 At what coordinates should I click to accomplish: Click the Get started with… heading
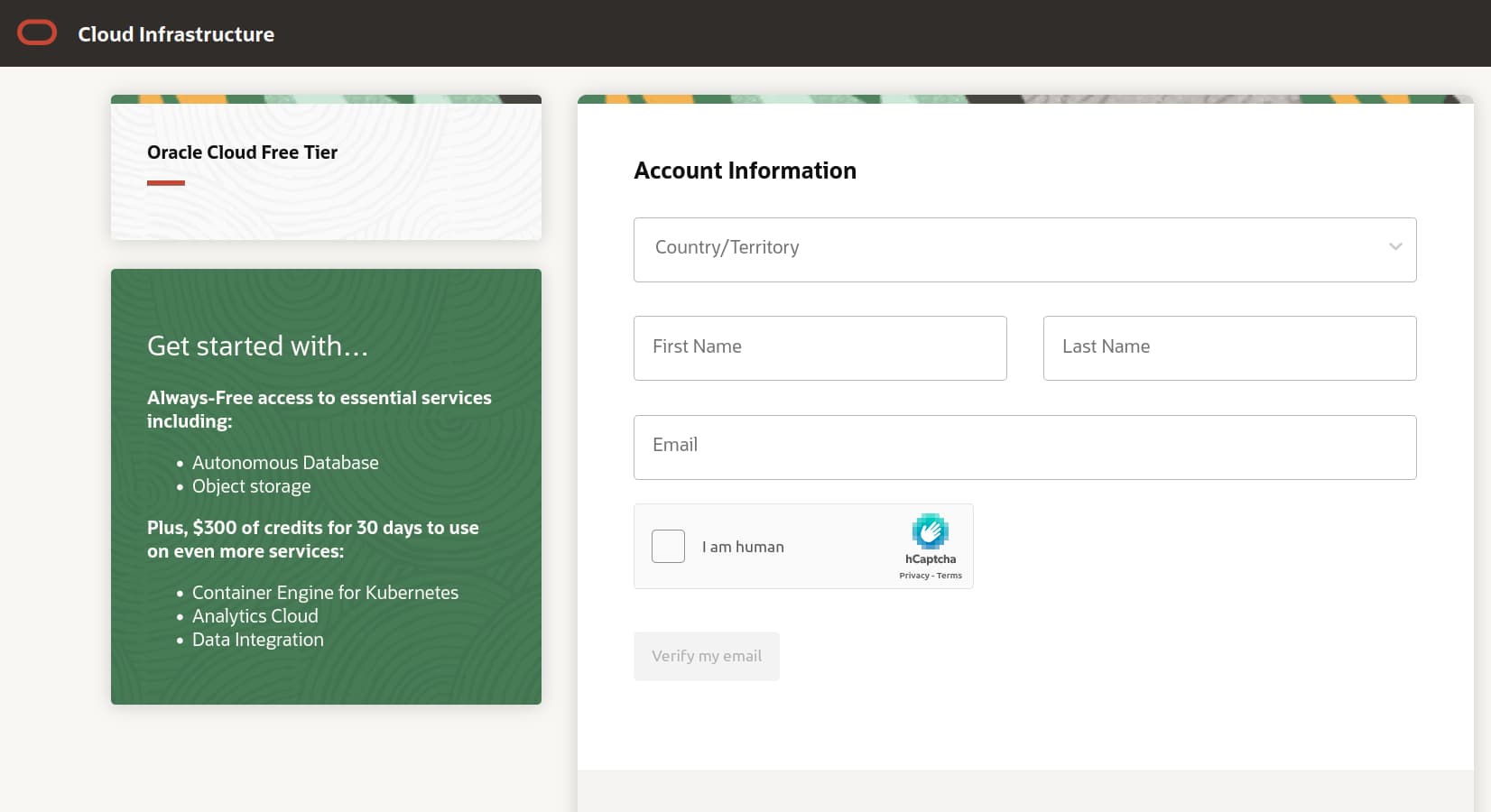point(257,346)
